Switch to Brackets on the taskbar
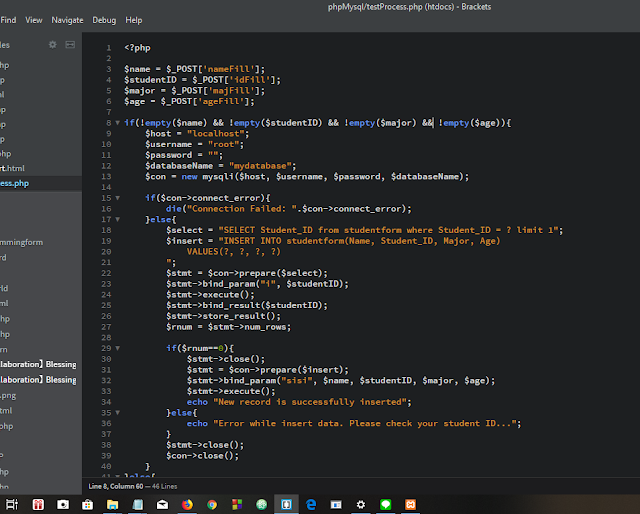640x514 pixels. click(286, 505)
